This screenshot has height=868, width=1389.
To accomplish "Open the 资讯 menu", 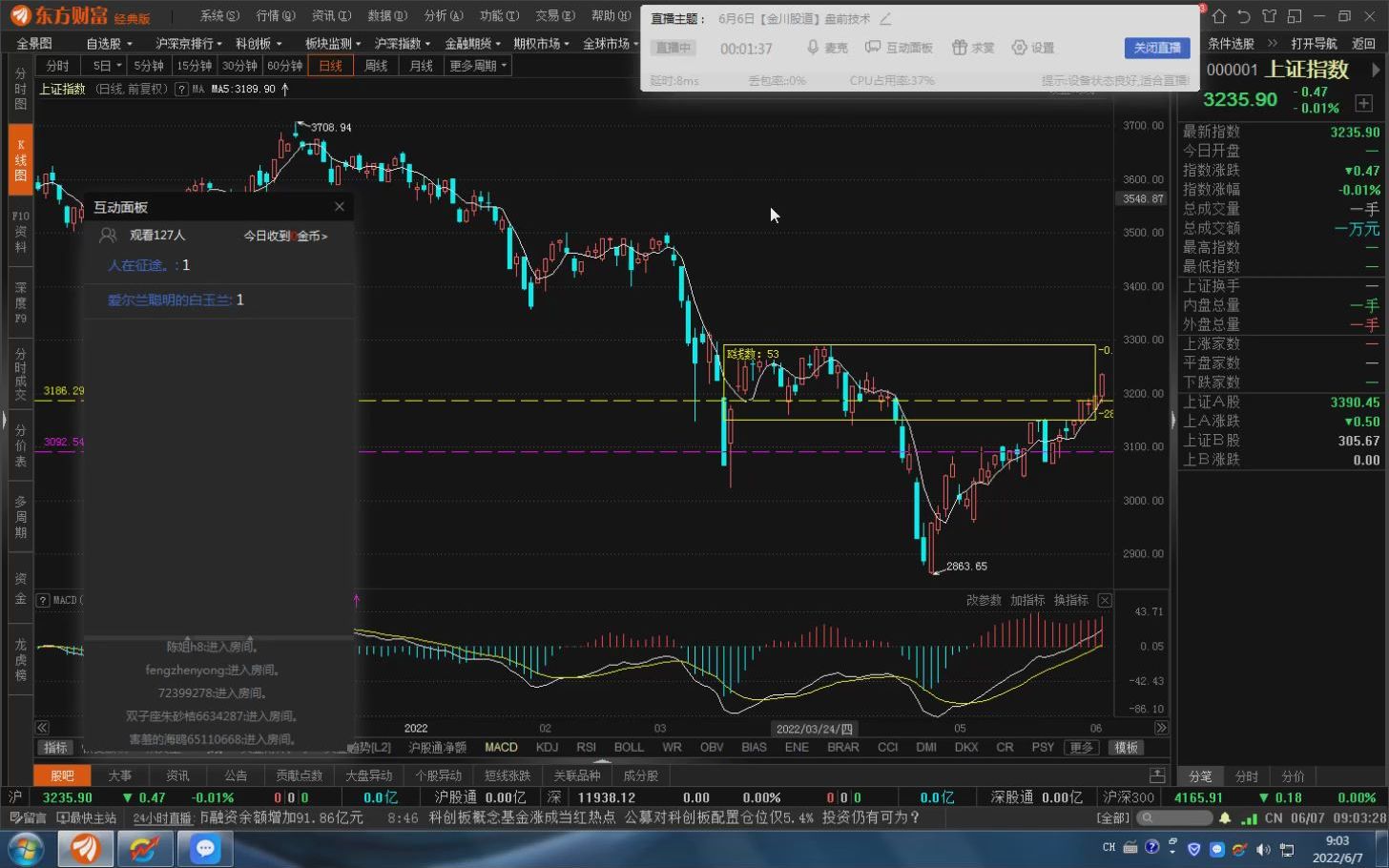I will (331, 15).
